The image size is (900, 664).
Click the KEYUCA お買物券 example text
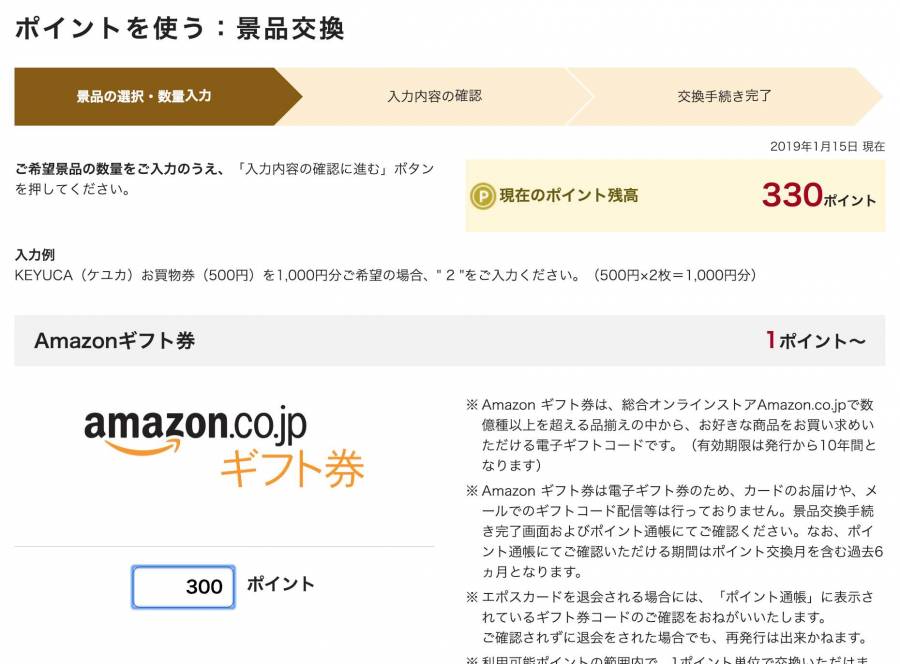tap(385, 275)
